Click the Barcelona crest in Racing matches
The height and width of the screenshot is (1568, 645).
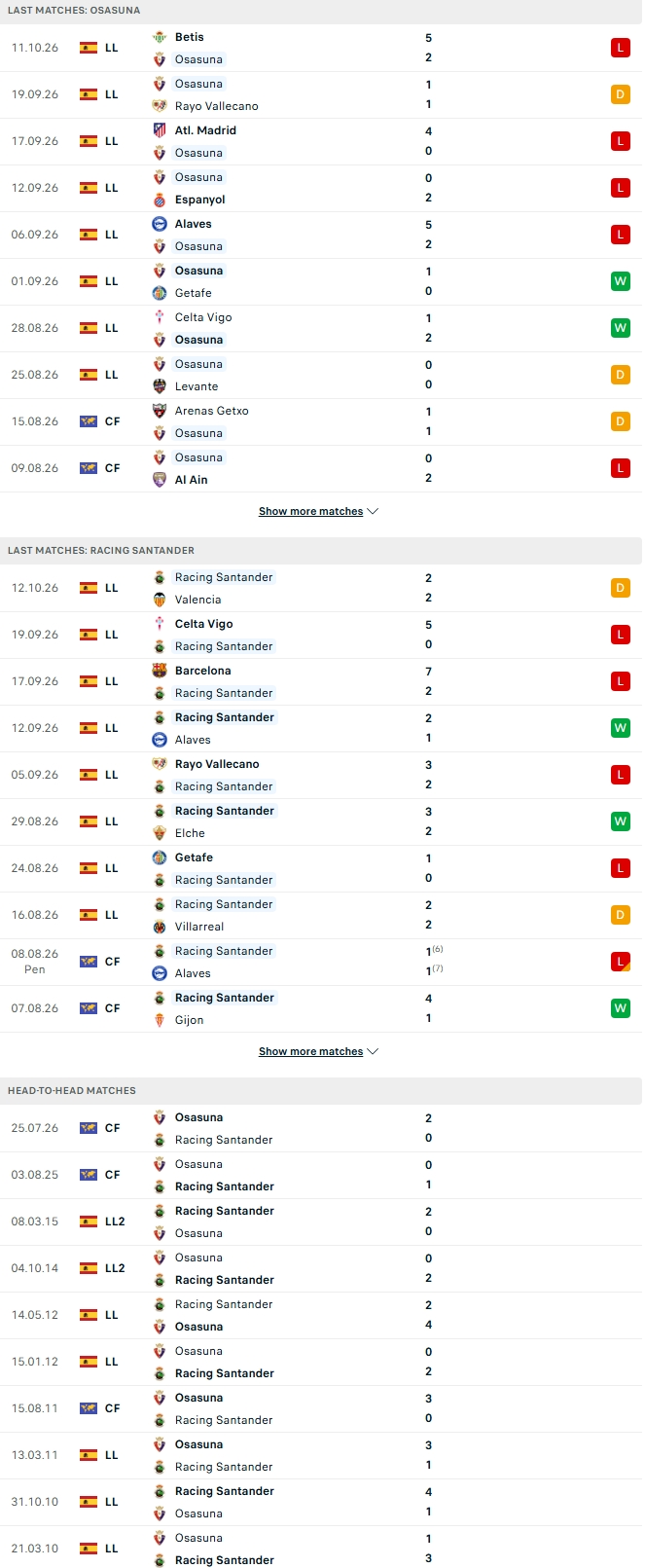[160, 671]
